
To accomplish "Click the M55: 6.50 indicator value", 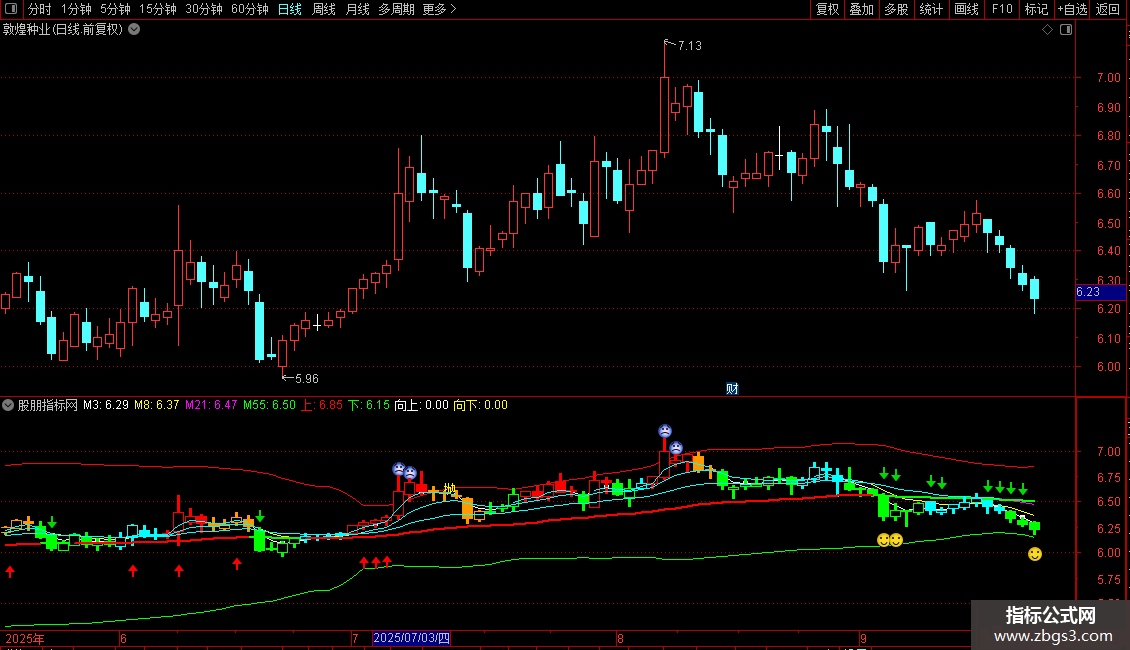I will (x=270, y=405).
